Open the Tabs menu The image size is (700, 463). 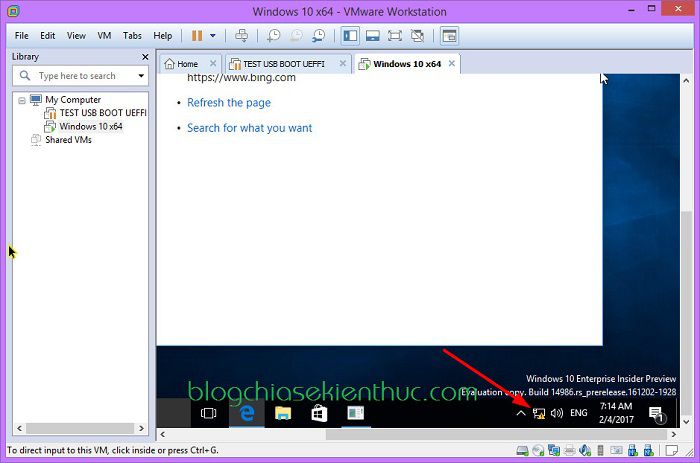click(132, 36)
